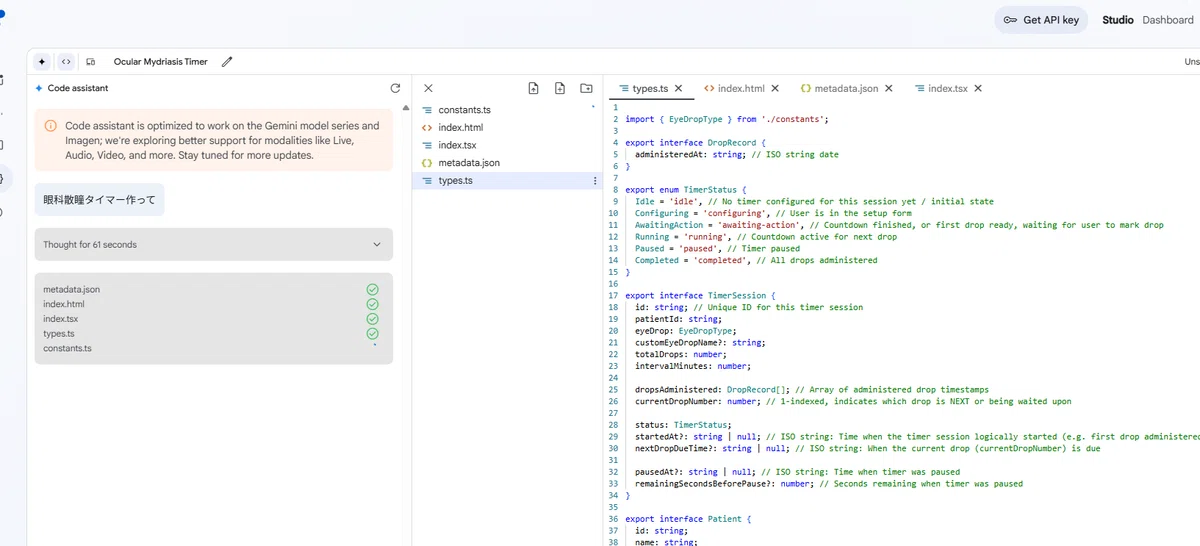Click index.html in the generated files list

pos(64,304)
